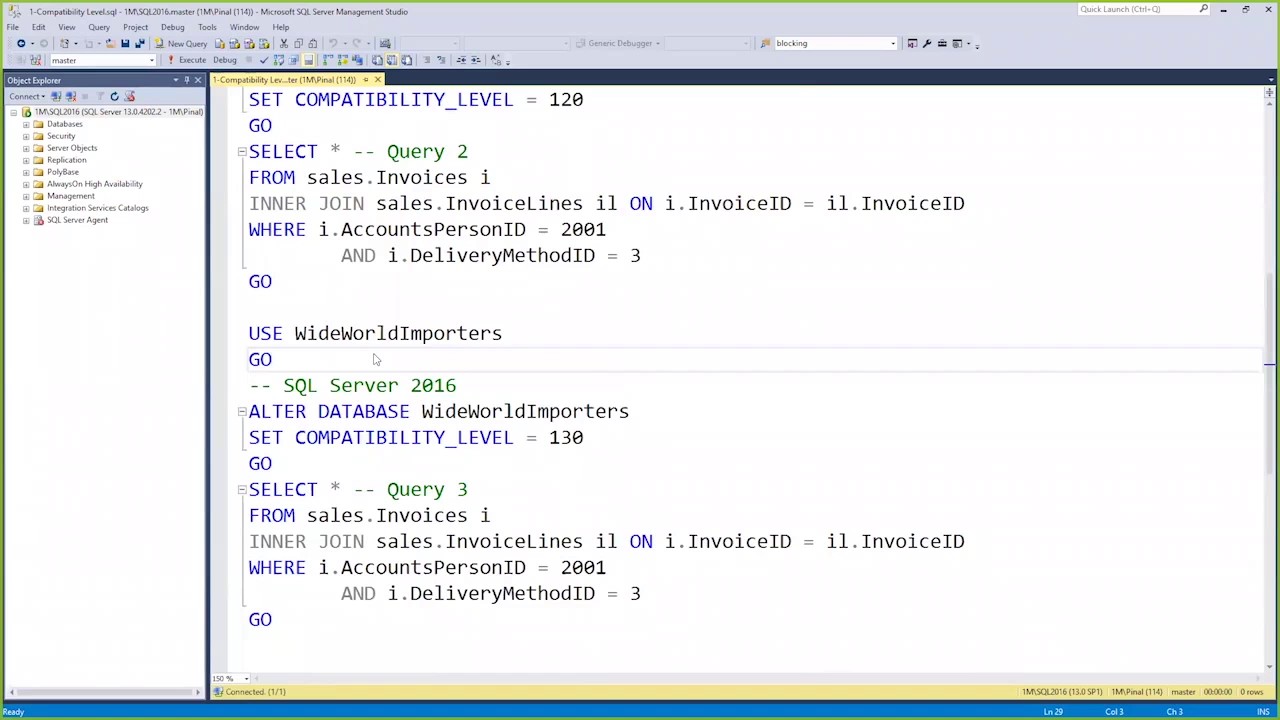Open the blocking find combo box
The image size is (1280, 720).
click(x=835, y=43)
